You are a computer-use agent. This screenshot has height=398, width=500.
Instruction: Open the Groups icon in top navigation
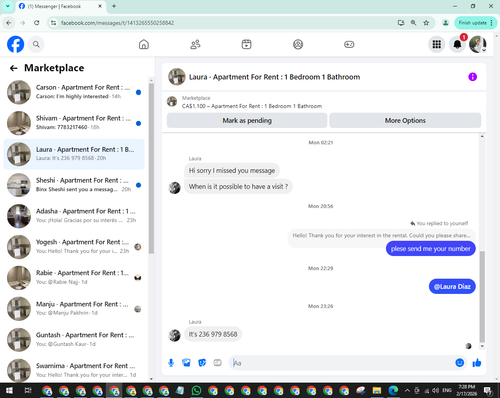pyautogui.click(x=298, y=44)
